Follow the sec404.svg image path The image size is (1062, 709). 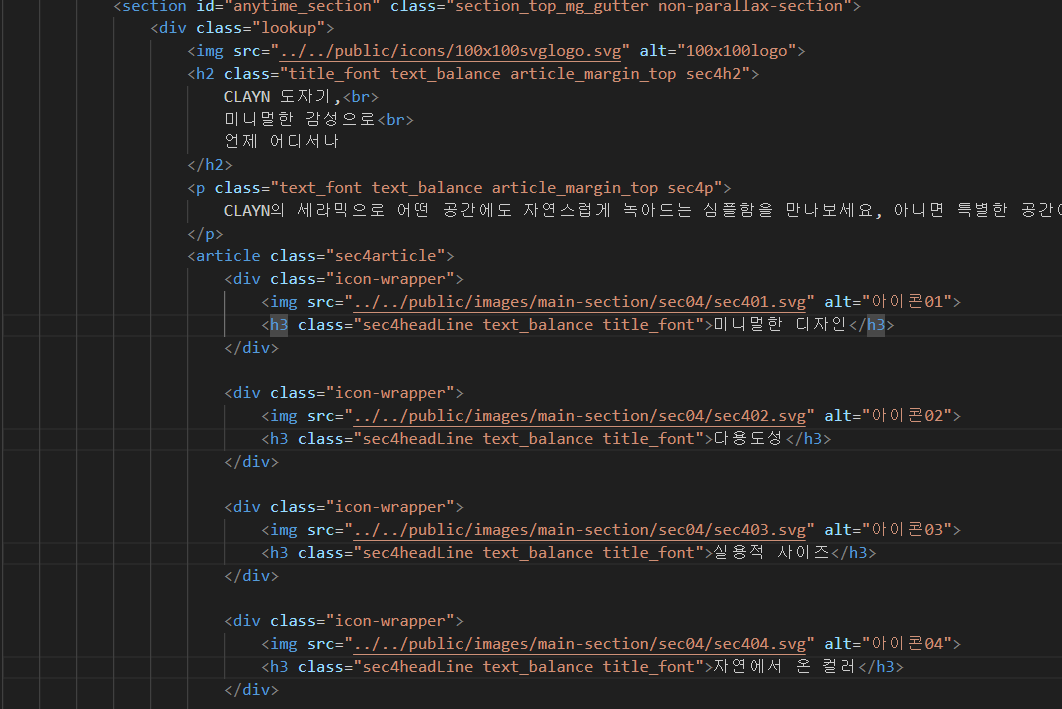point(580,644)
